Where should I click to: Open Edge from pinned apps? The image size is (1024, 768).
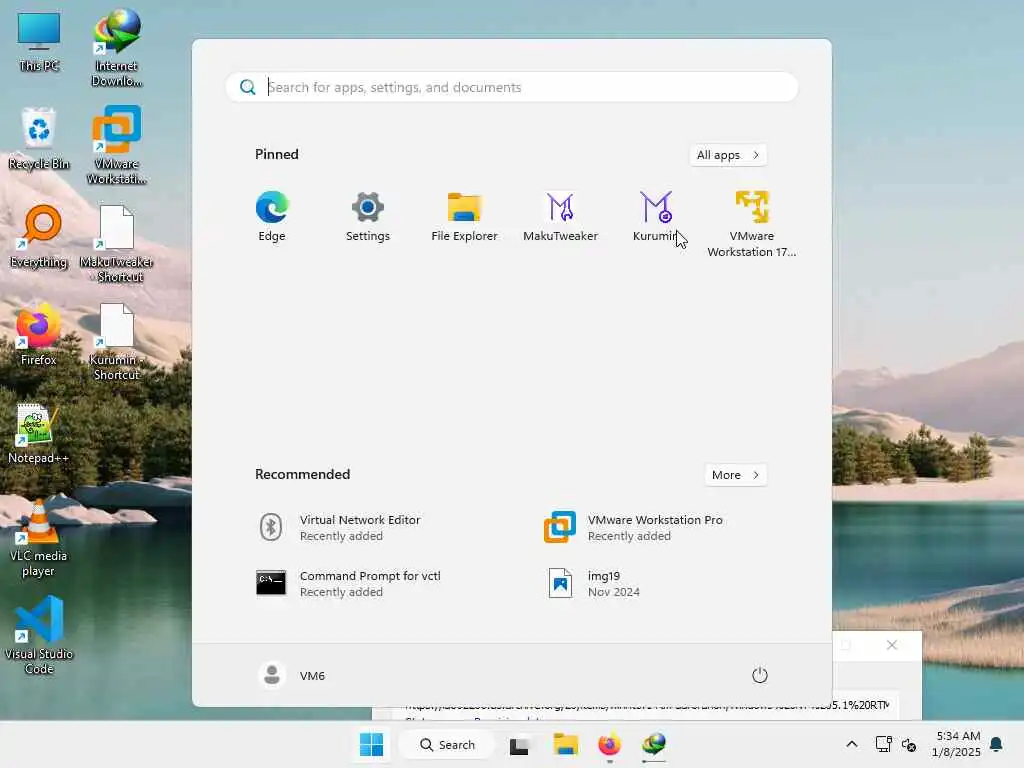click(272, 217)
